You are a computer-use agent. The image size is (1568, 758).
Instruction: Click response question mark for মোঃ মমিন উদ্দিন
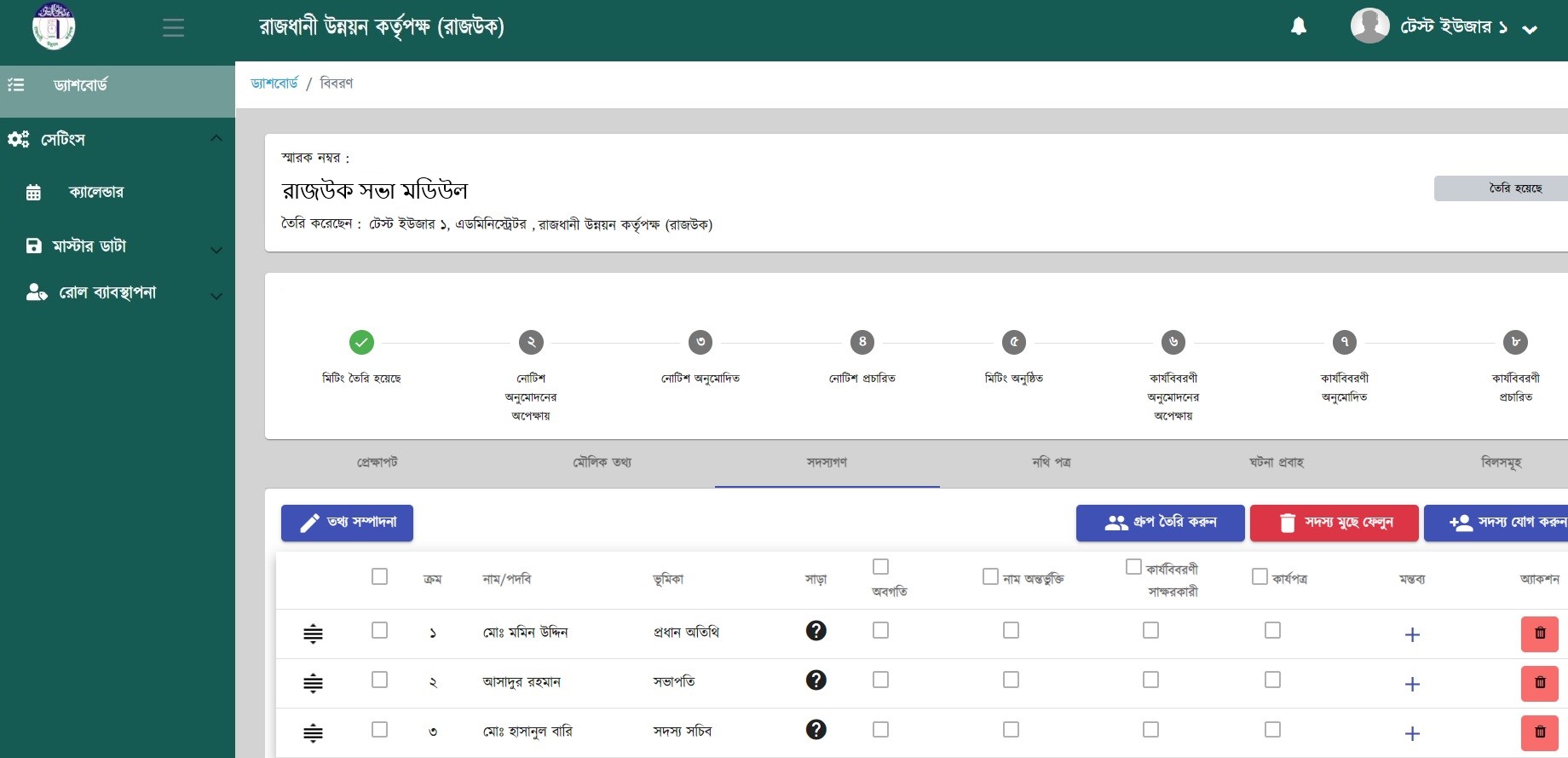click(816, 630)
